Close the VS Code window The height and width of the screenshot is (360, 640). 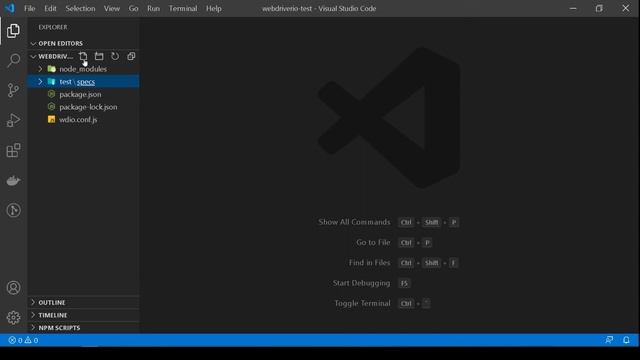626,8
